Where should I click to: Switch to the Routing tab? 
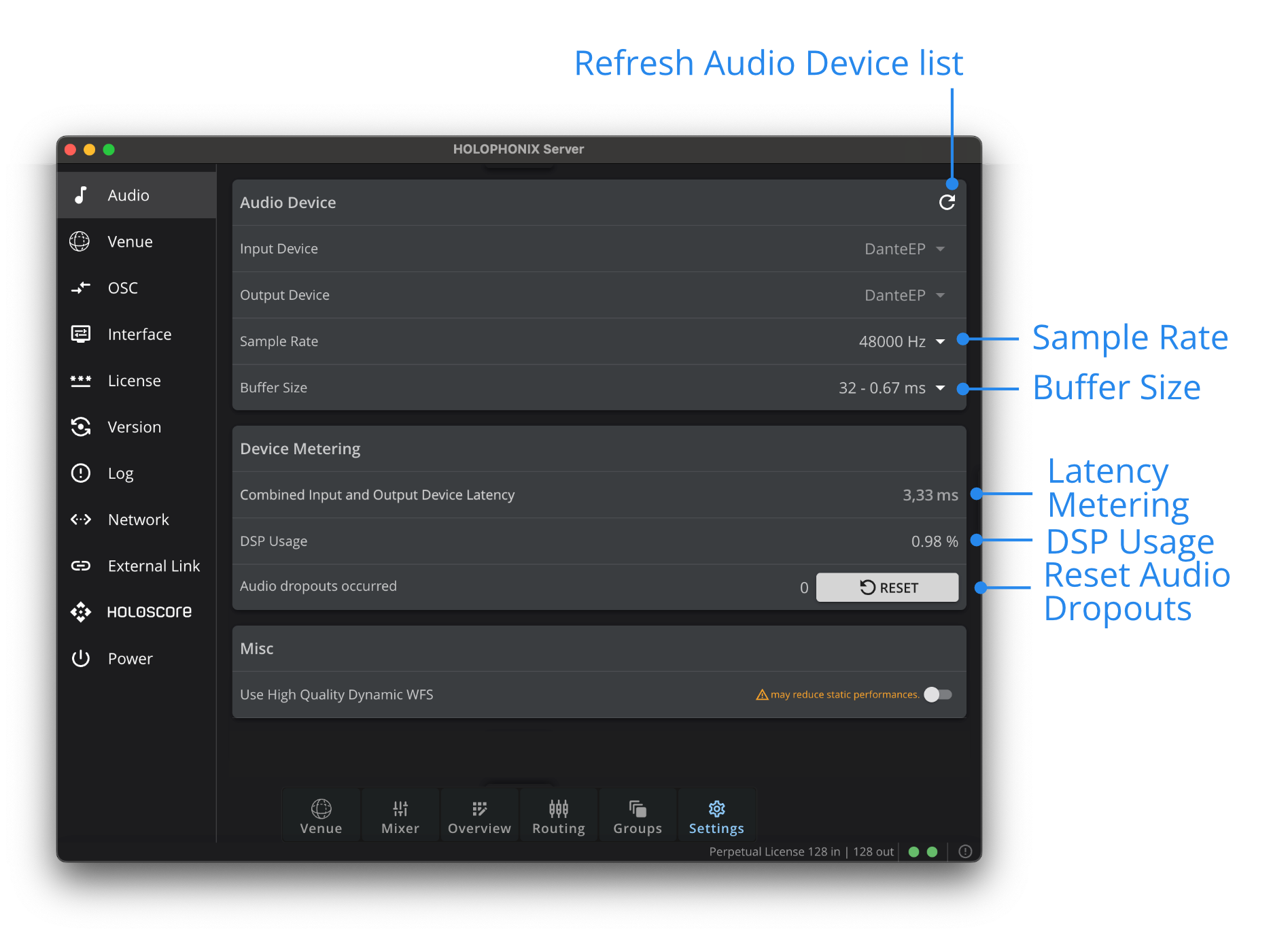[x=558, y=816]
